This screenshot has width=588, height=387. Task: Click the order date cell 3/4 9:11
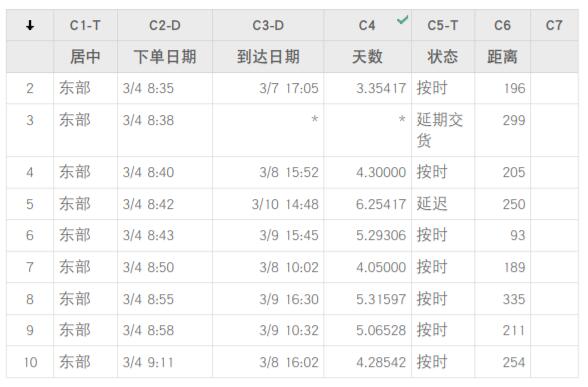tap(165, 362)
